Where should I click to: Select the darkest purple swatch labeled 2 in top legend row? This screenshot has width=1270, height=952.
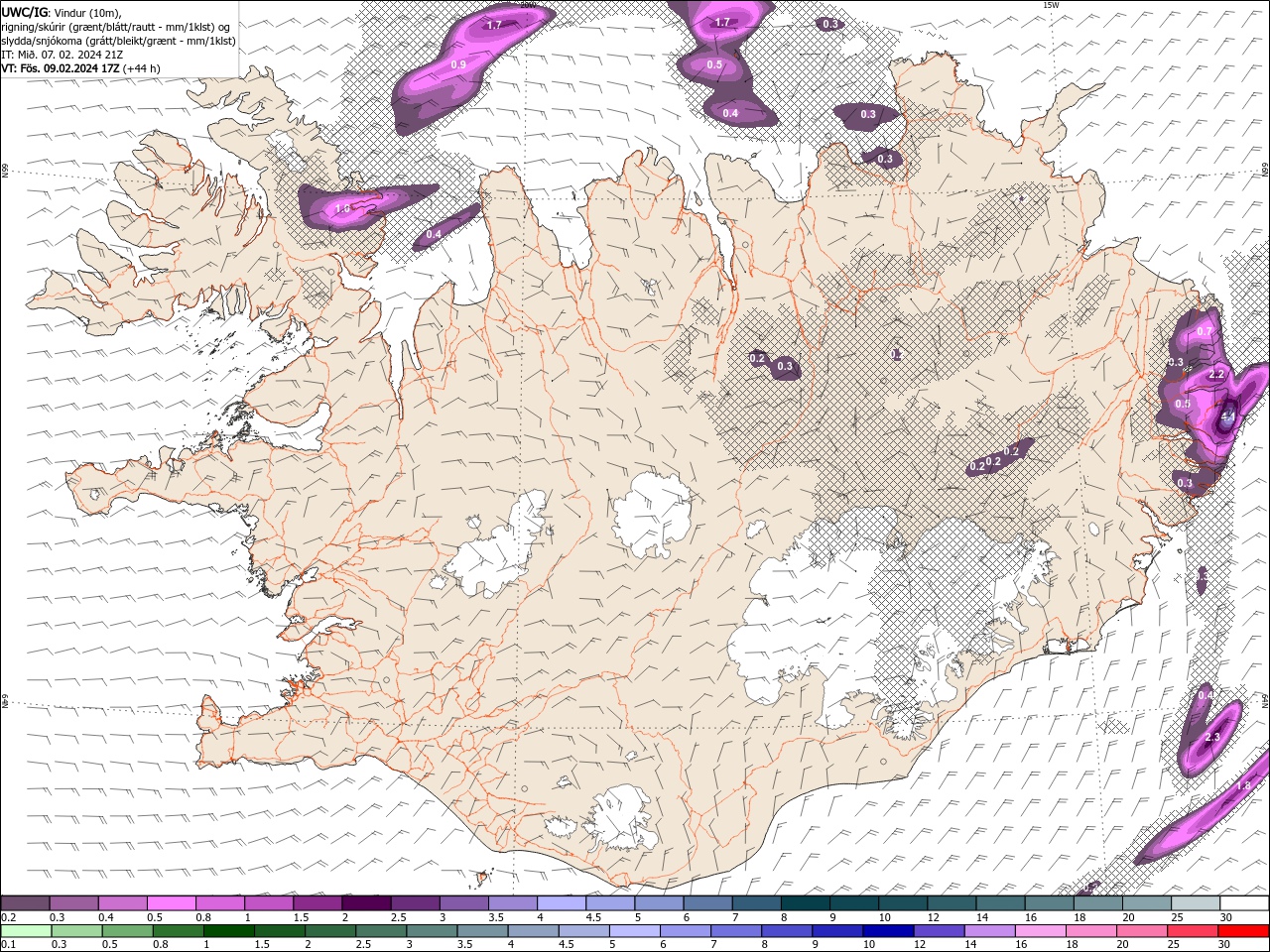(366, 902)
